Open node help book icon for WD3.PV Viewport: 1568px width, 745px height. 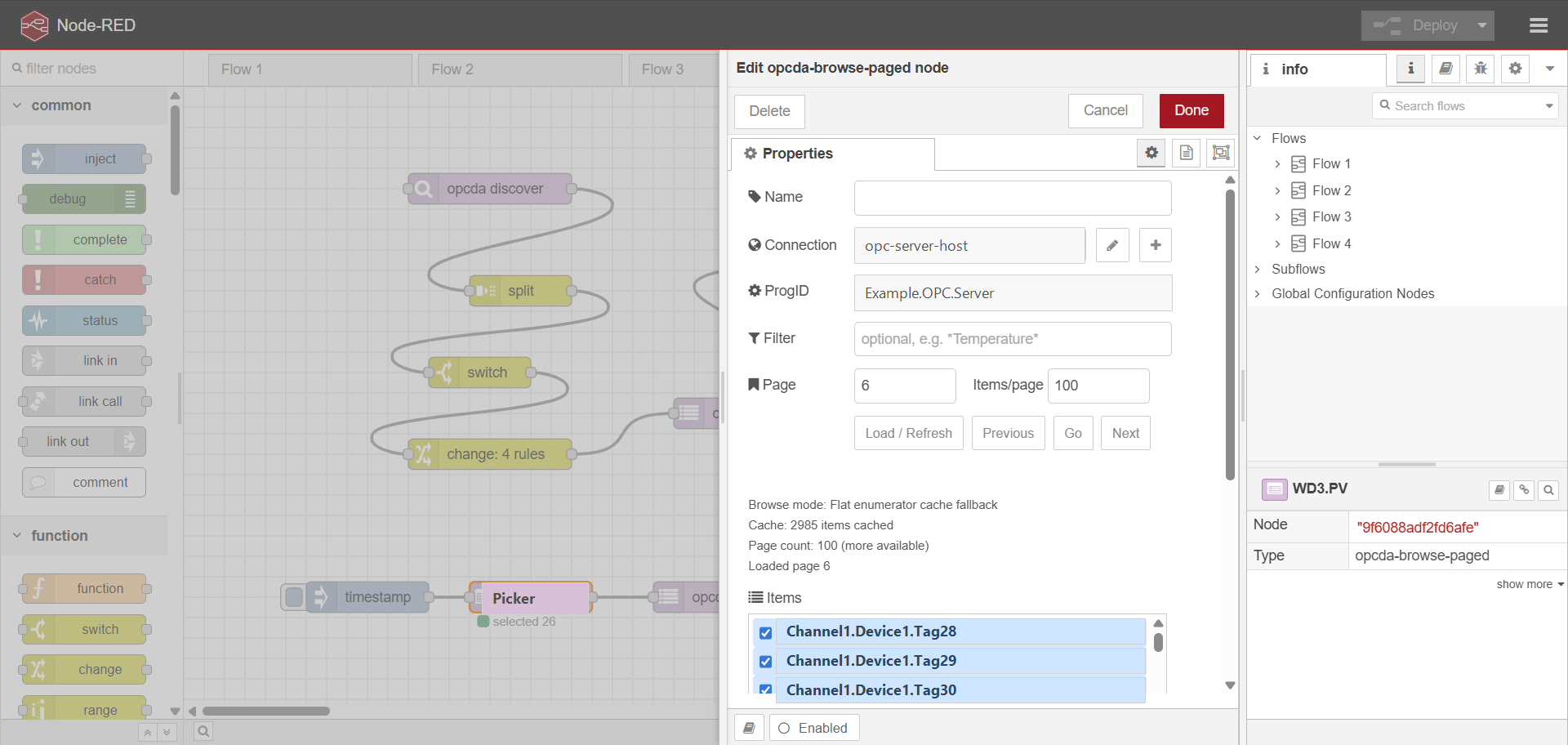[x=1499, y=490]
